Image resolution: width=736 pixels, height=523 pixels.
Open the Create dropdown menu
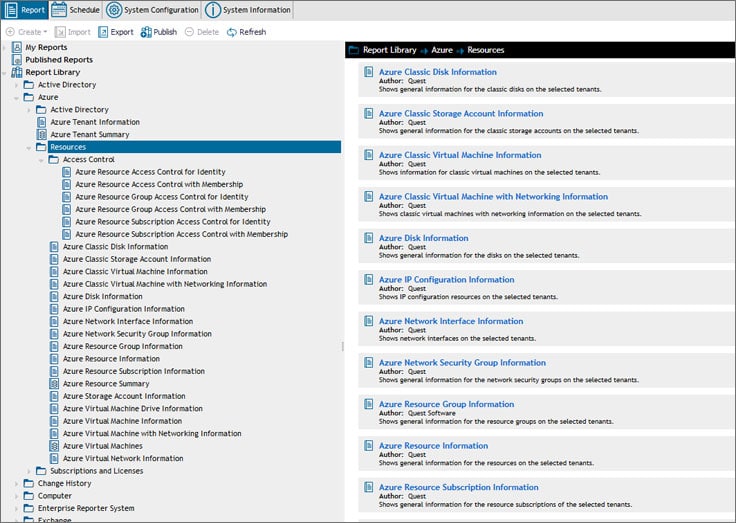coord(26,32)
